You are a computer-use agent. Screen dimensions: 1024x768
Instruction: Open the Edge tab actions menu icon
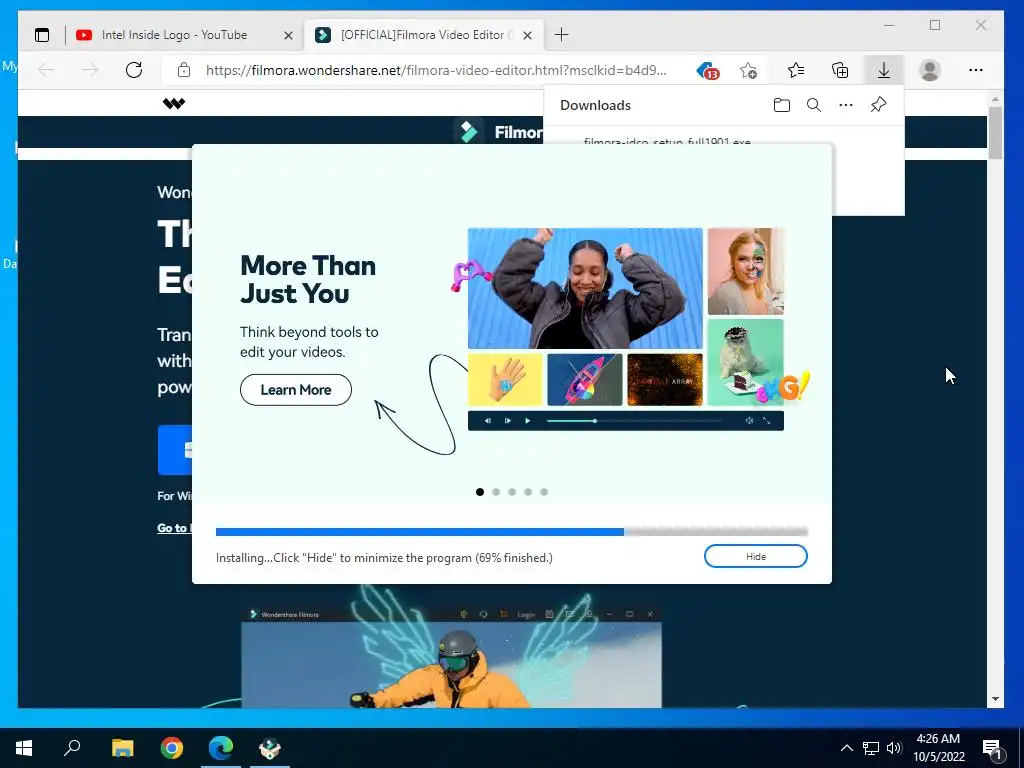[x=42, y=35]
